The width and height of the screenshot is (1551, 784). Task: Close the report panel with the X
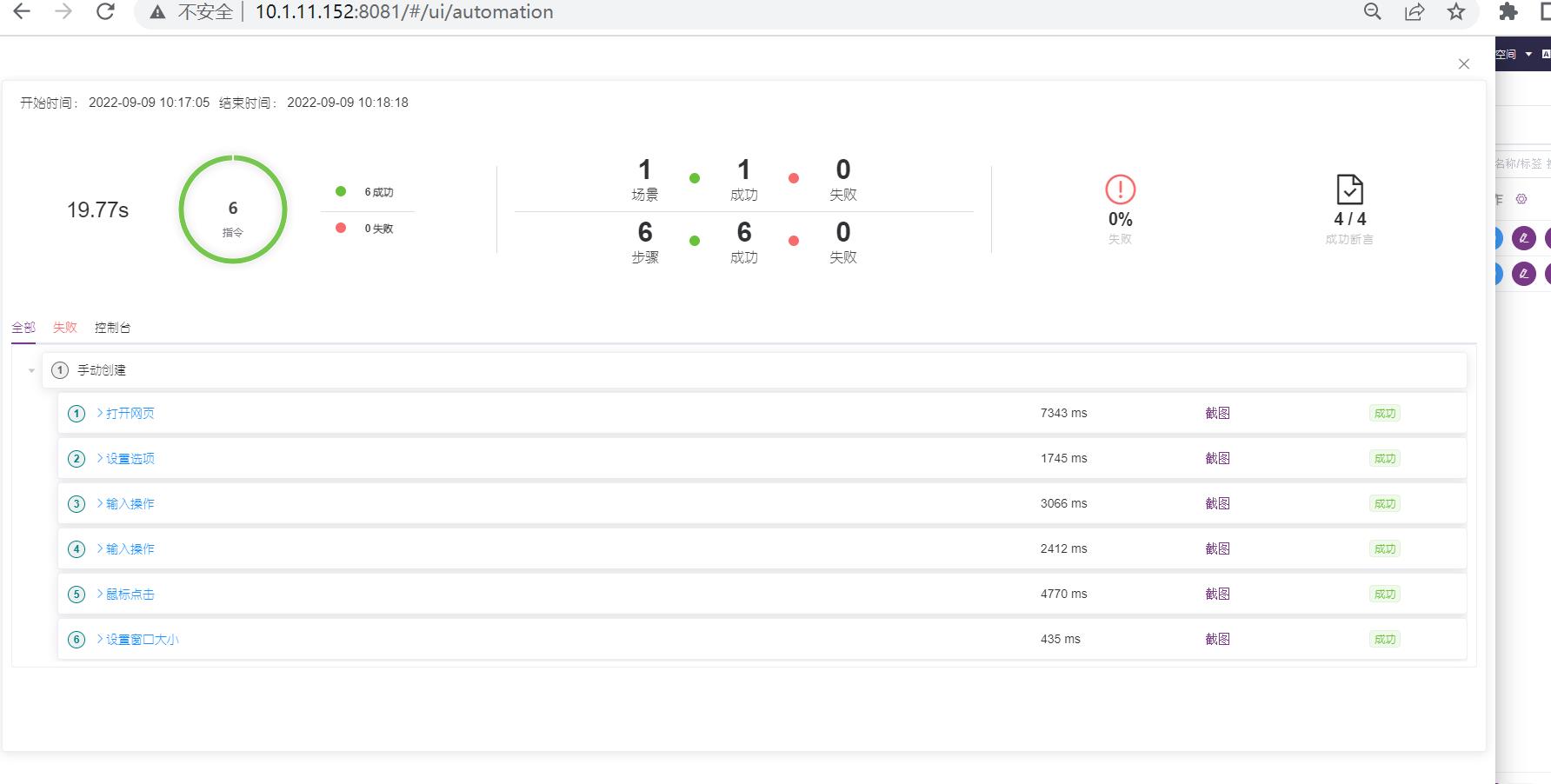(x=1464, y=63)
